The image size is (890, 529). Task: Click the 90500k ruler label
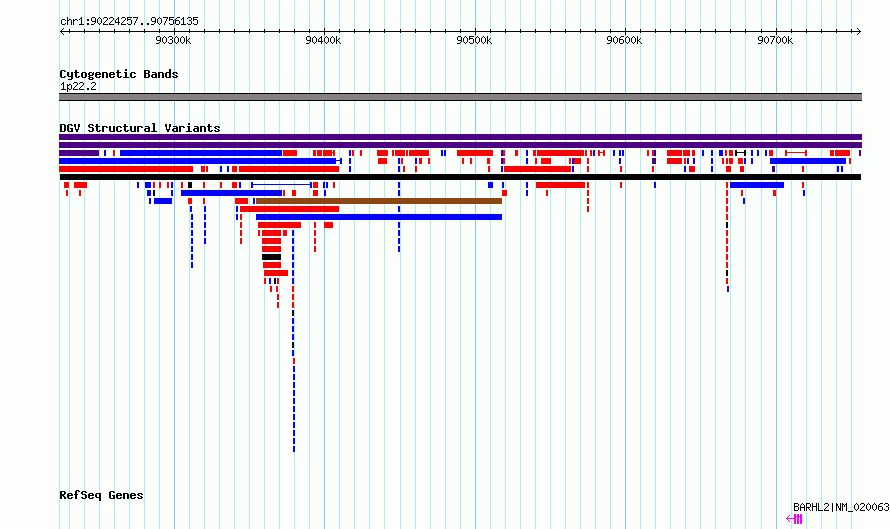(474, 40)
